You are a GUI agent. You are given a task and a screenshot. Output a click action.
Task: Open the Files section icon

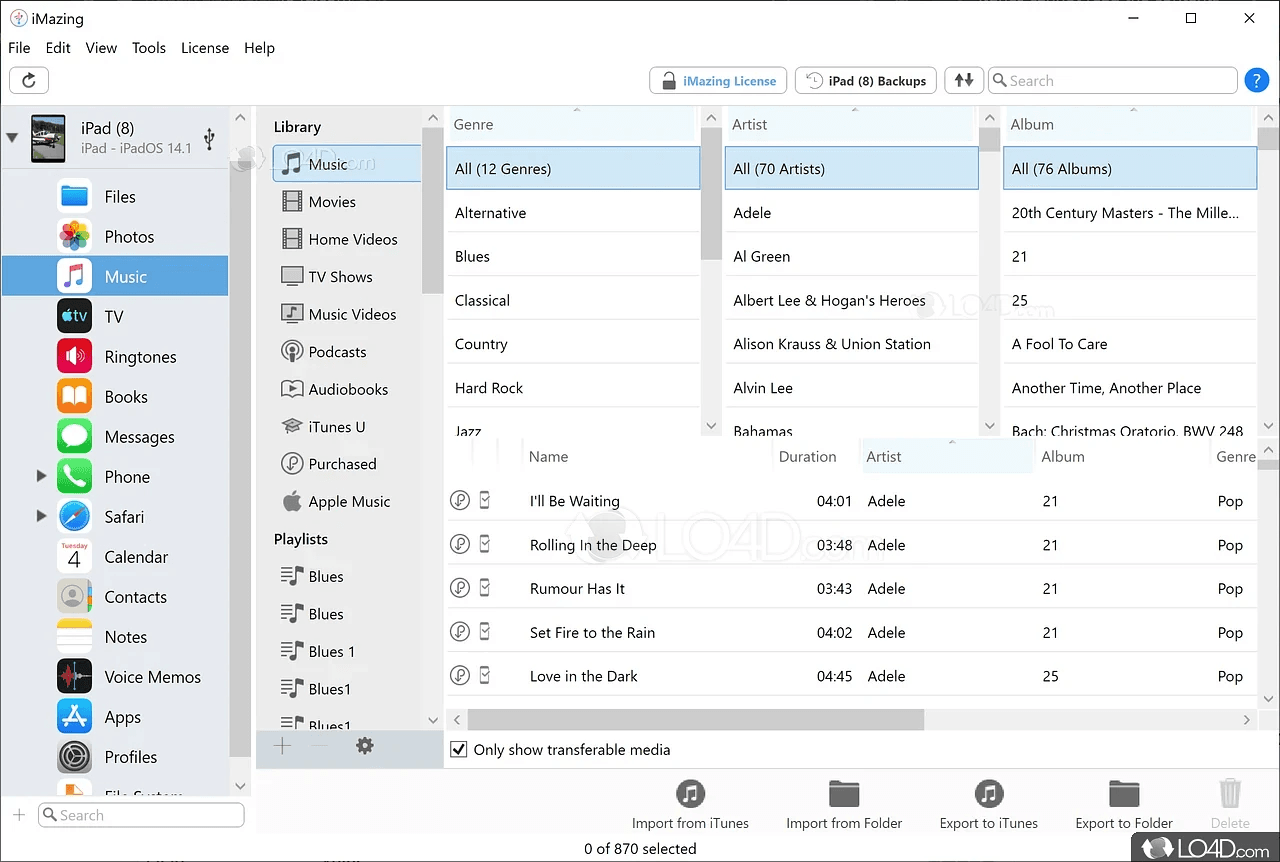(74, 197)
